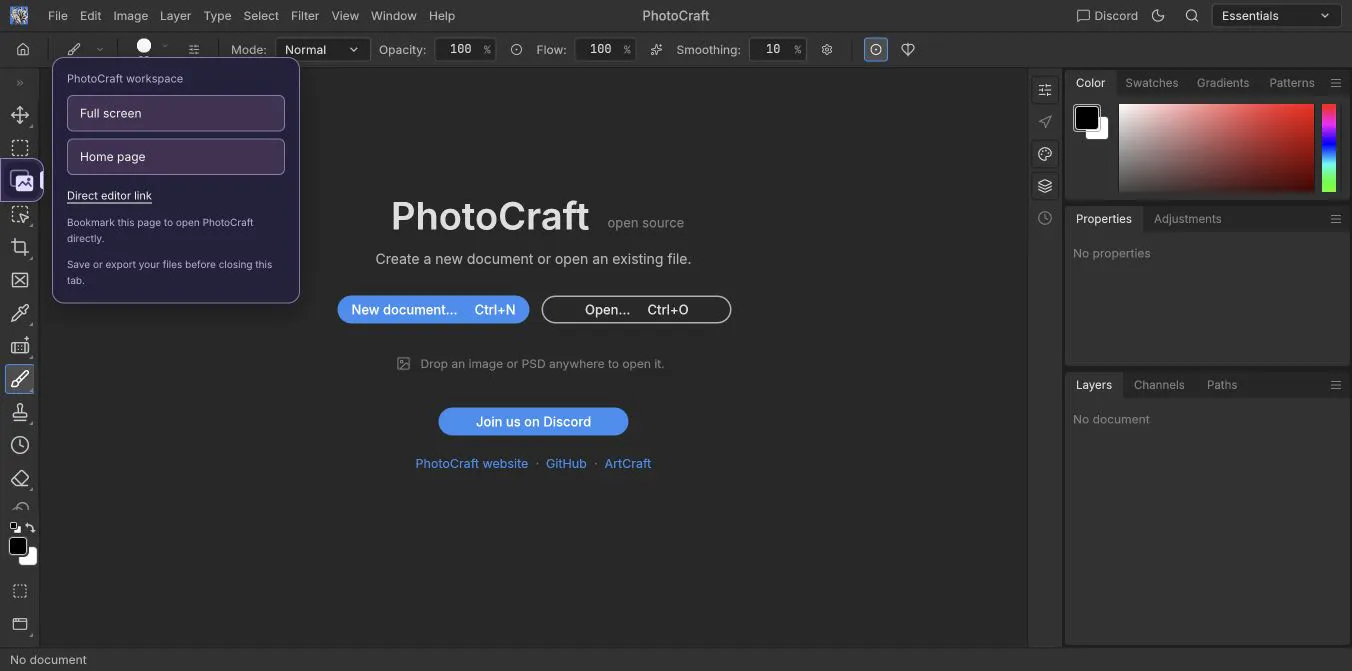Click the Discord link in title bar
The image size is (1352, 671).
point(1107,16)
